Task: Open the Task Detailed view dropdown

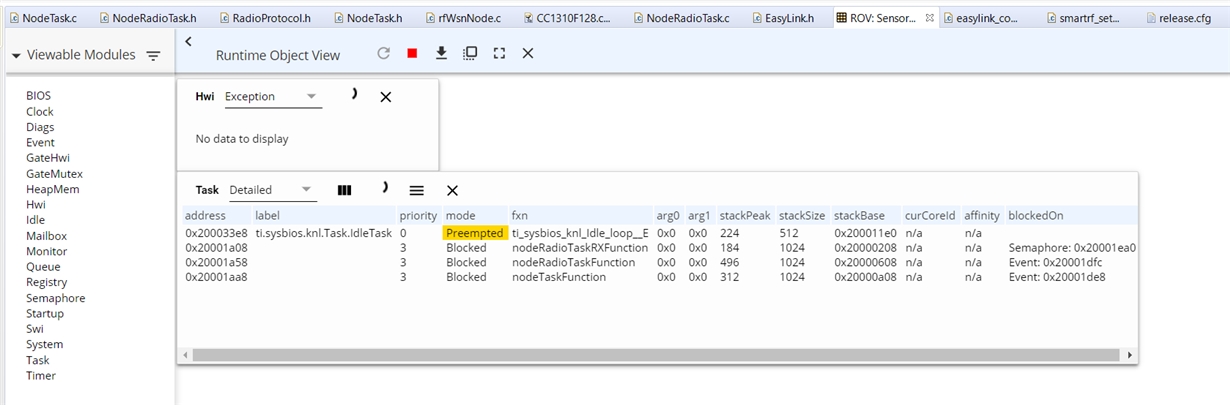Action: pyautogui.click(x=272, y=190)
